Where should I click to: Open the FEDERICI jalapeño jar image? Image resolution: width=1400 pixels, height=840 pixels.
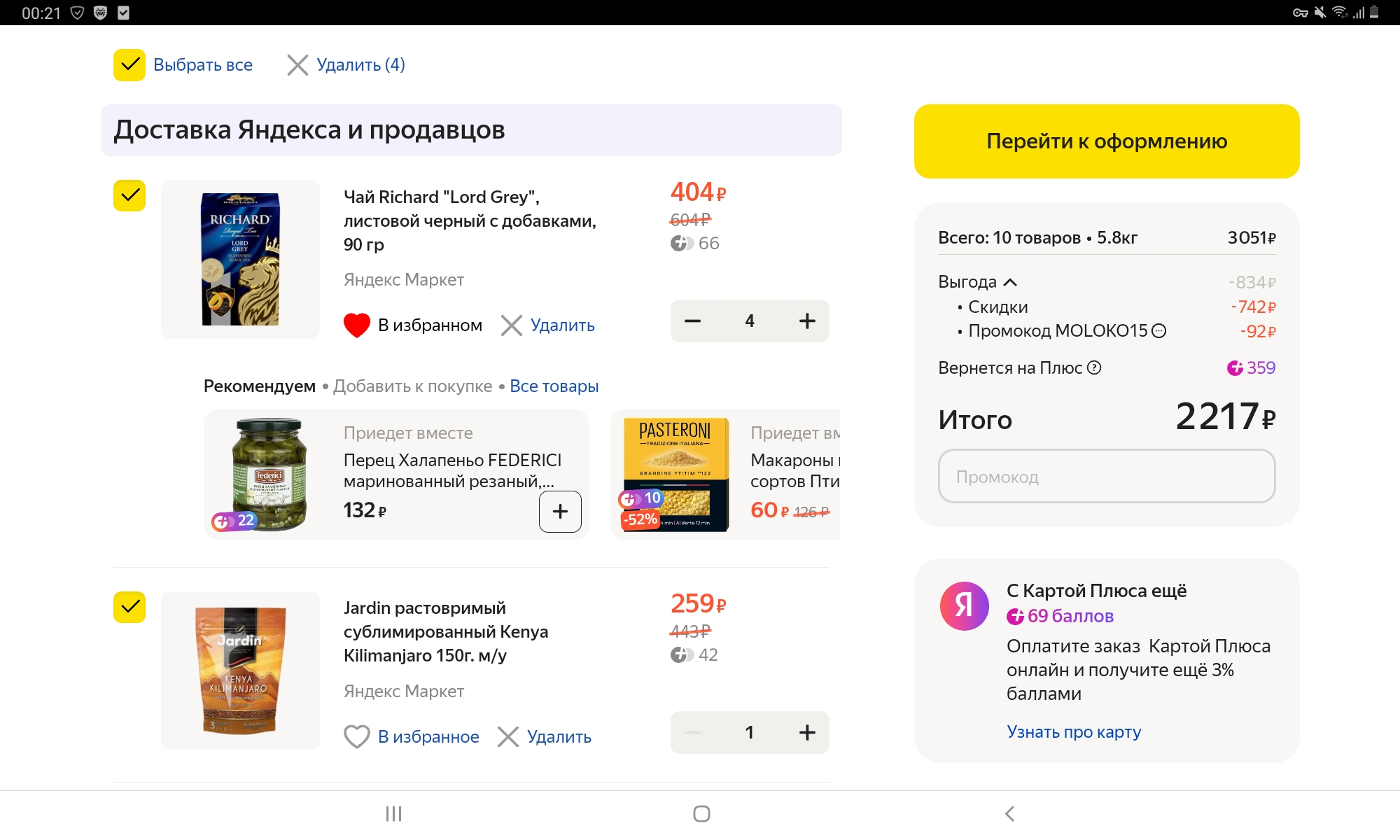click(x=269, y=475)
